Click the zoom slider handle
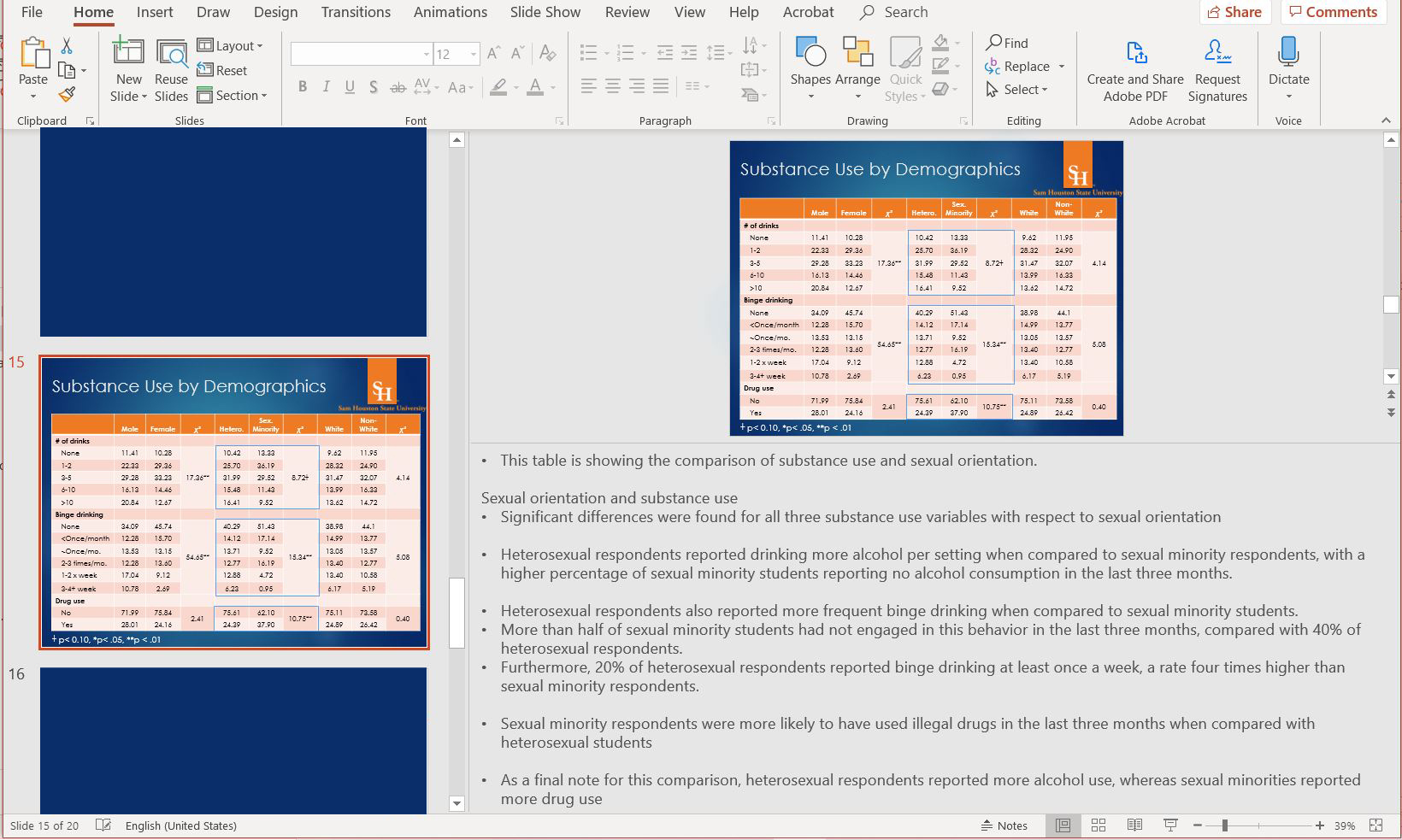 pyautogui.click(x=1225, y=825)
